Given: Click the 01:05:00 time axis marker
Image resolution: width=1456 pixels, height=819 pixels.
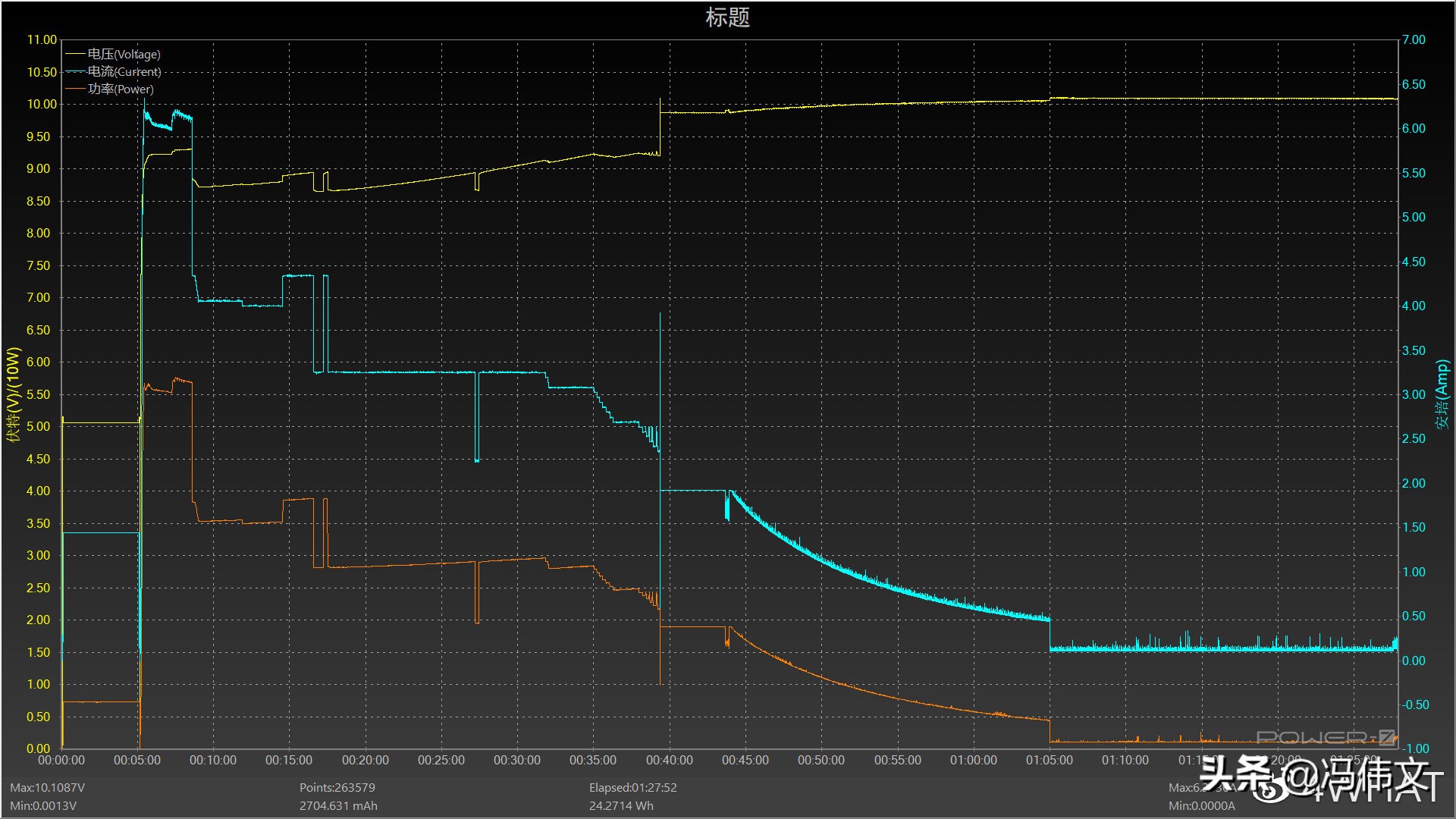Looking at the screenshot, I should click(x=1049, y=760).
